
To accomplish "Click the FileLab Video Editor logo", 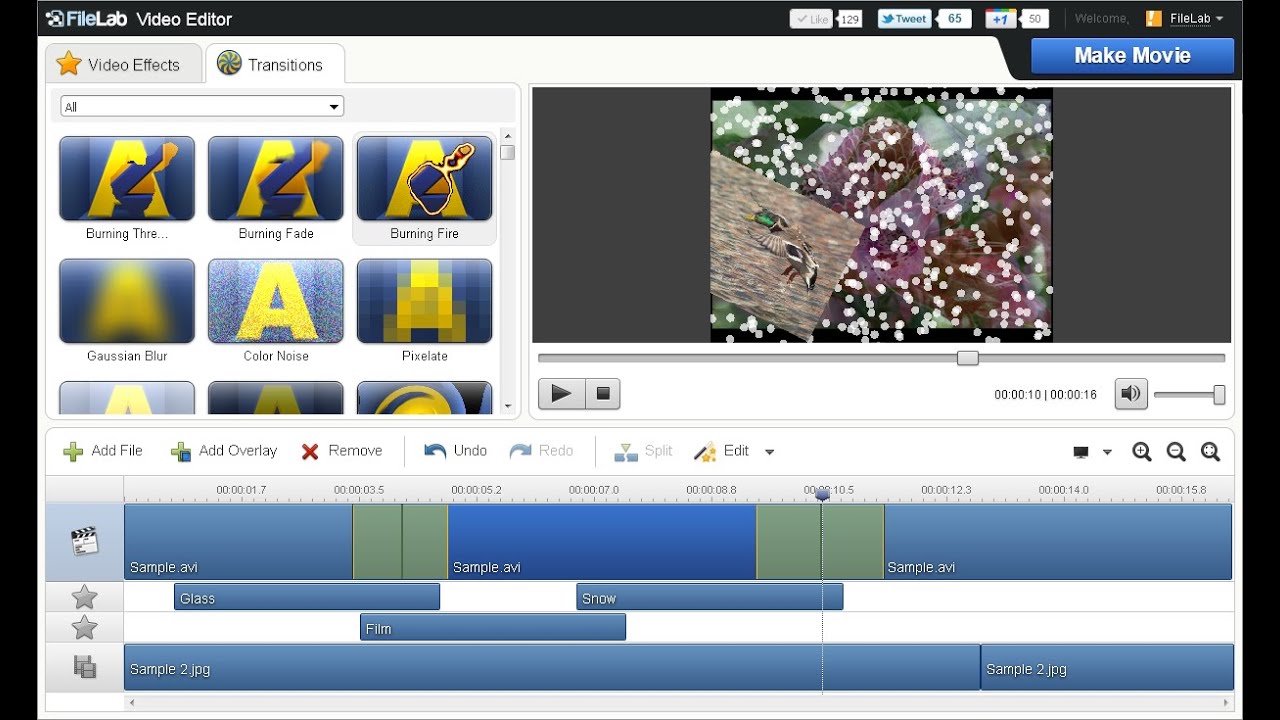I will [x=138, y=18].
